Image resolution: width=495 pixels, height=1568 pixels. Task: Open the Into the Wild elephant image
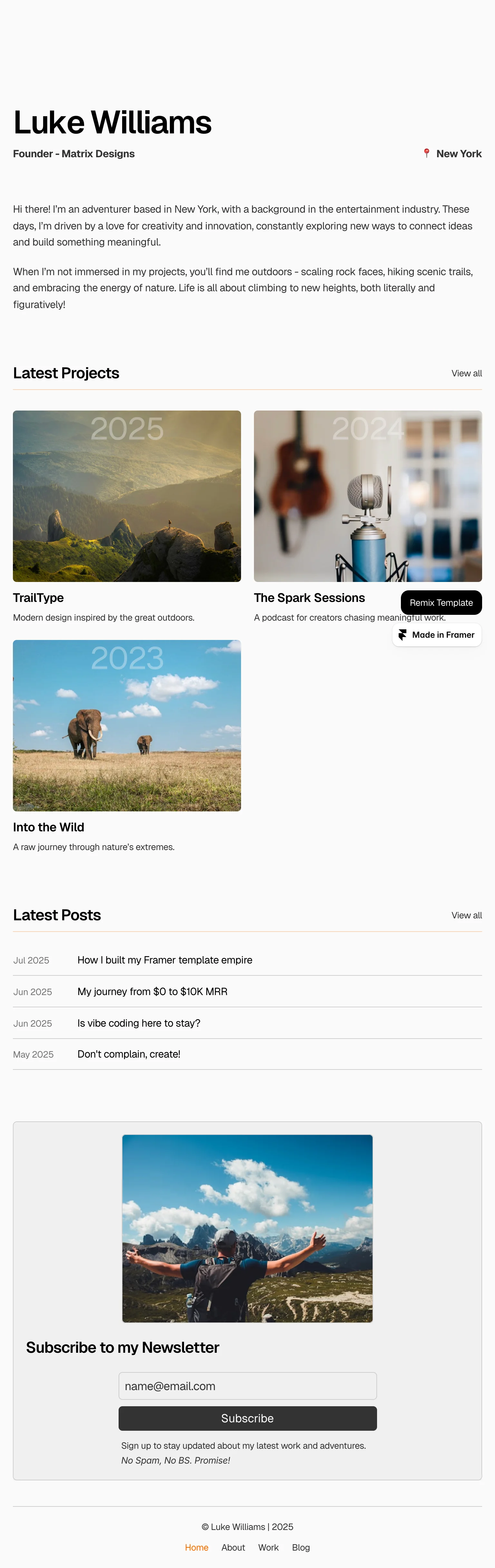127,726
